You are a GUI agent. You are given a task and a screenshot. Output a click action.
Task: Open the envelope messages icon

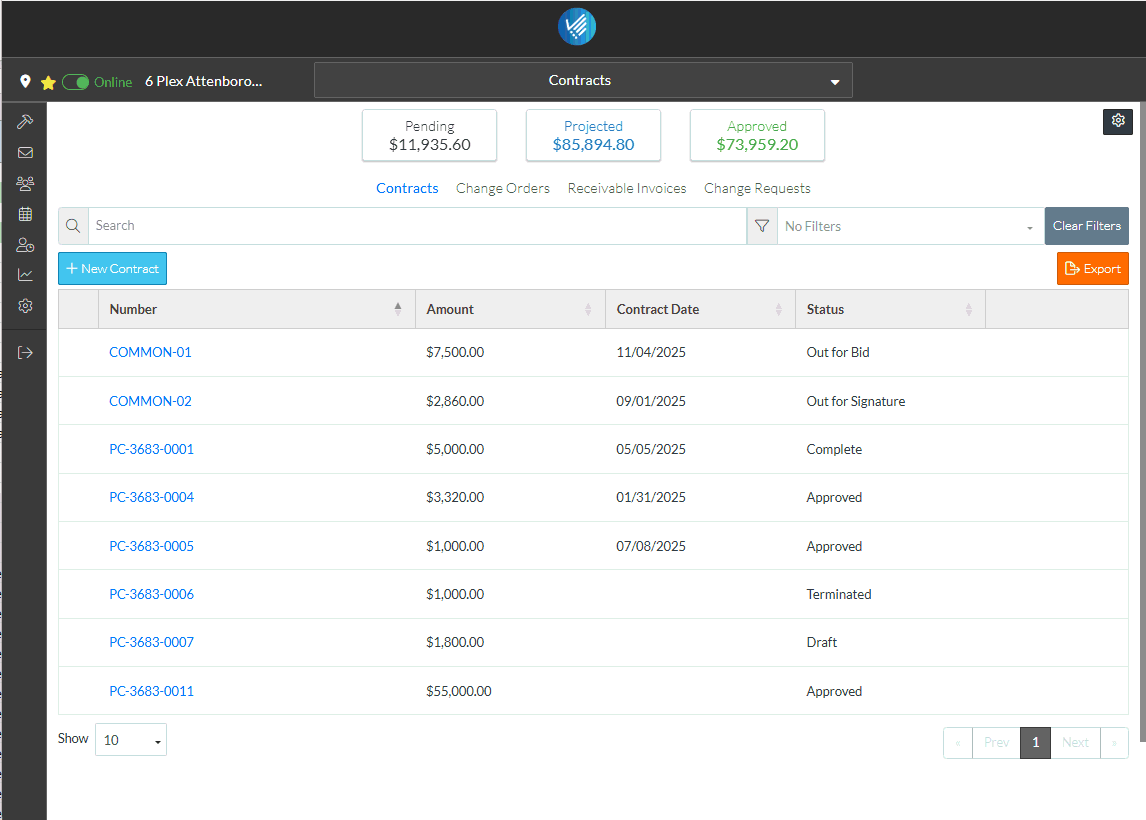point(25,153)
